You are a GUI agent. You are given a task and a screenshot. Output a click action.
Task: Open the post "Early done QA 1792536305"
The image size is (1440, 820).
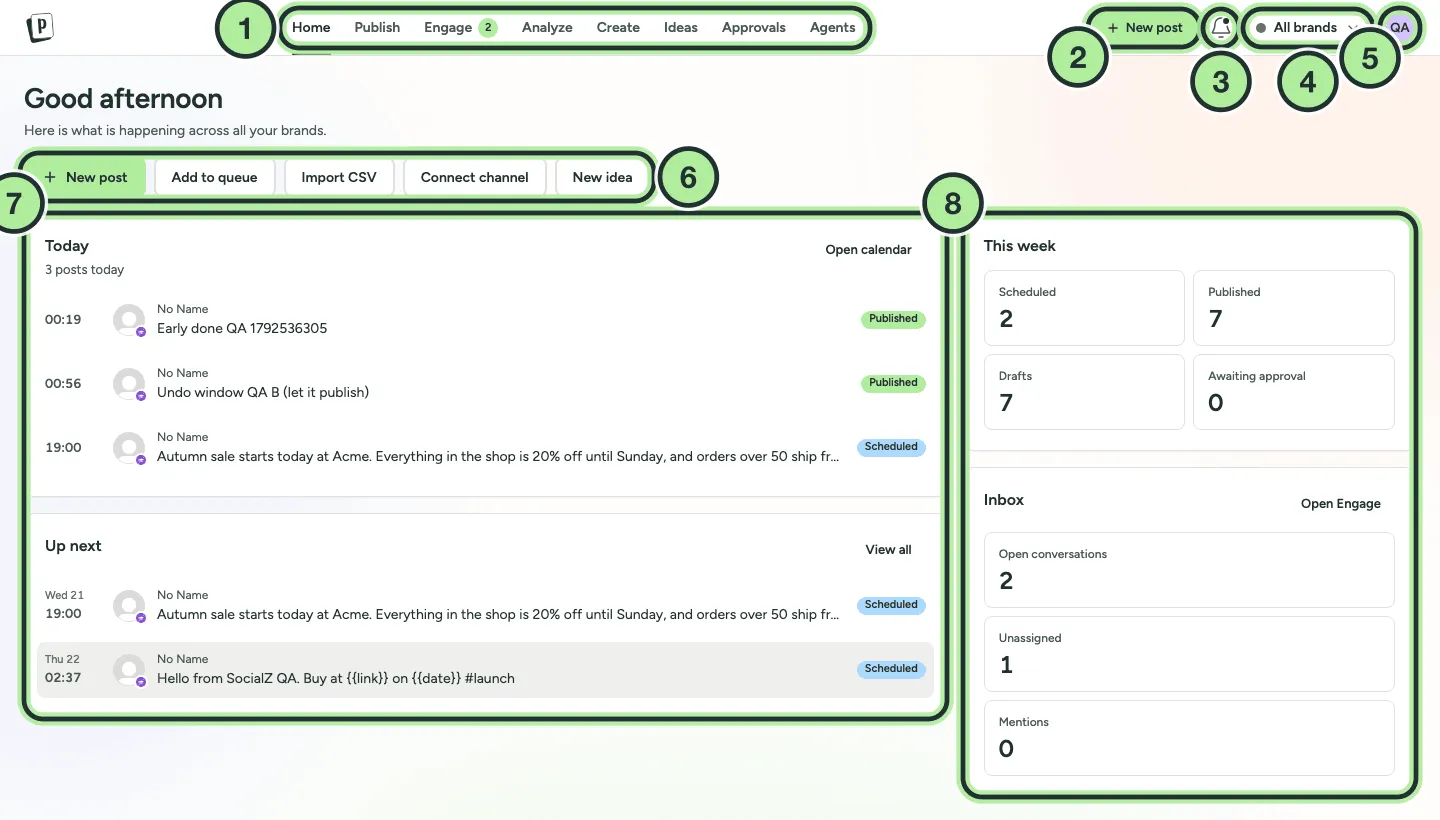point(485,320)
